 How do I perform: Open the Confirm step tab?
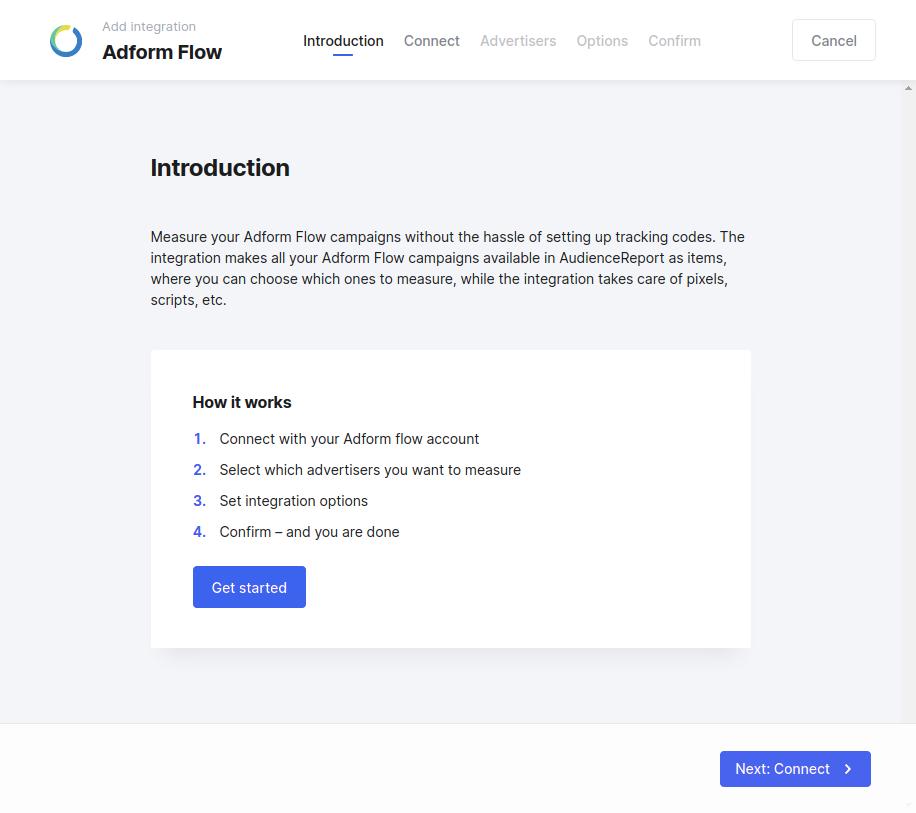(675, 41)
